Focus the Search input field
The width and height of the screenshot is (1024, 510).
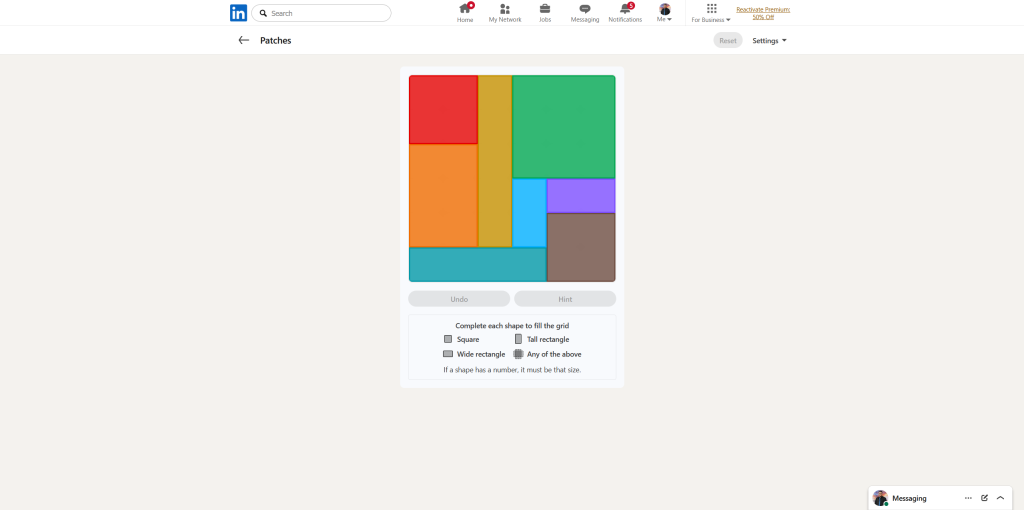coord(321,13)
